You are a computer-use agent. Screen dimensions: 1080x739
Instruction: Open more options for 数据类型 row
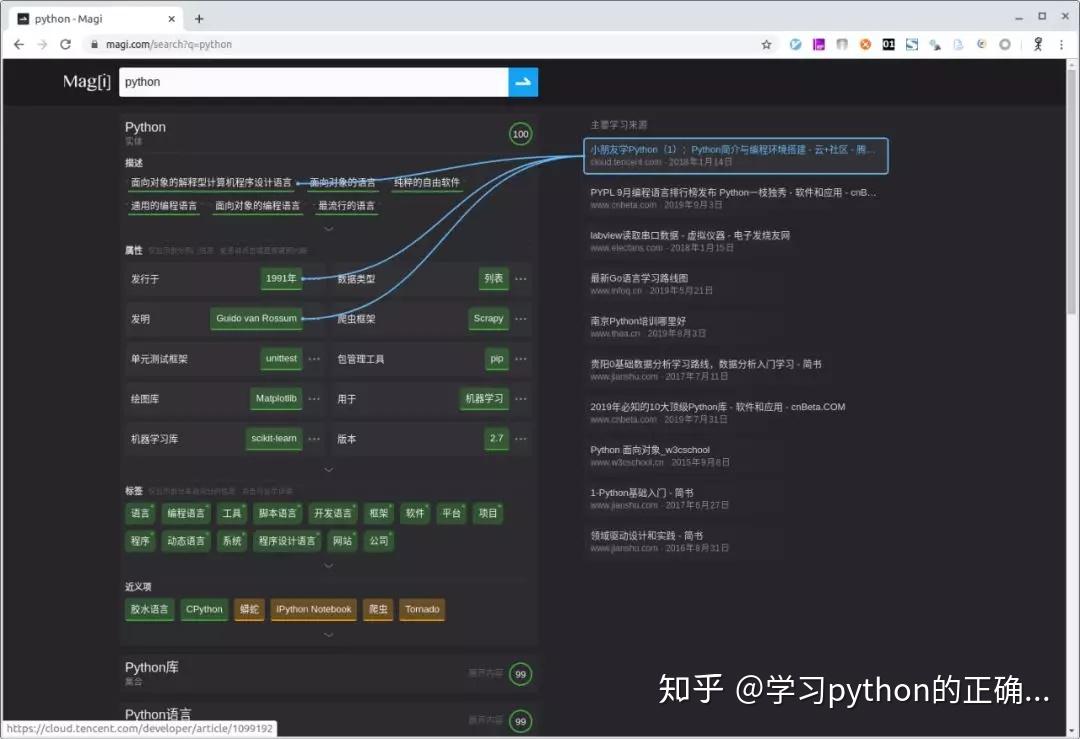point(521,279)
